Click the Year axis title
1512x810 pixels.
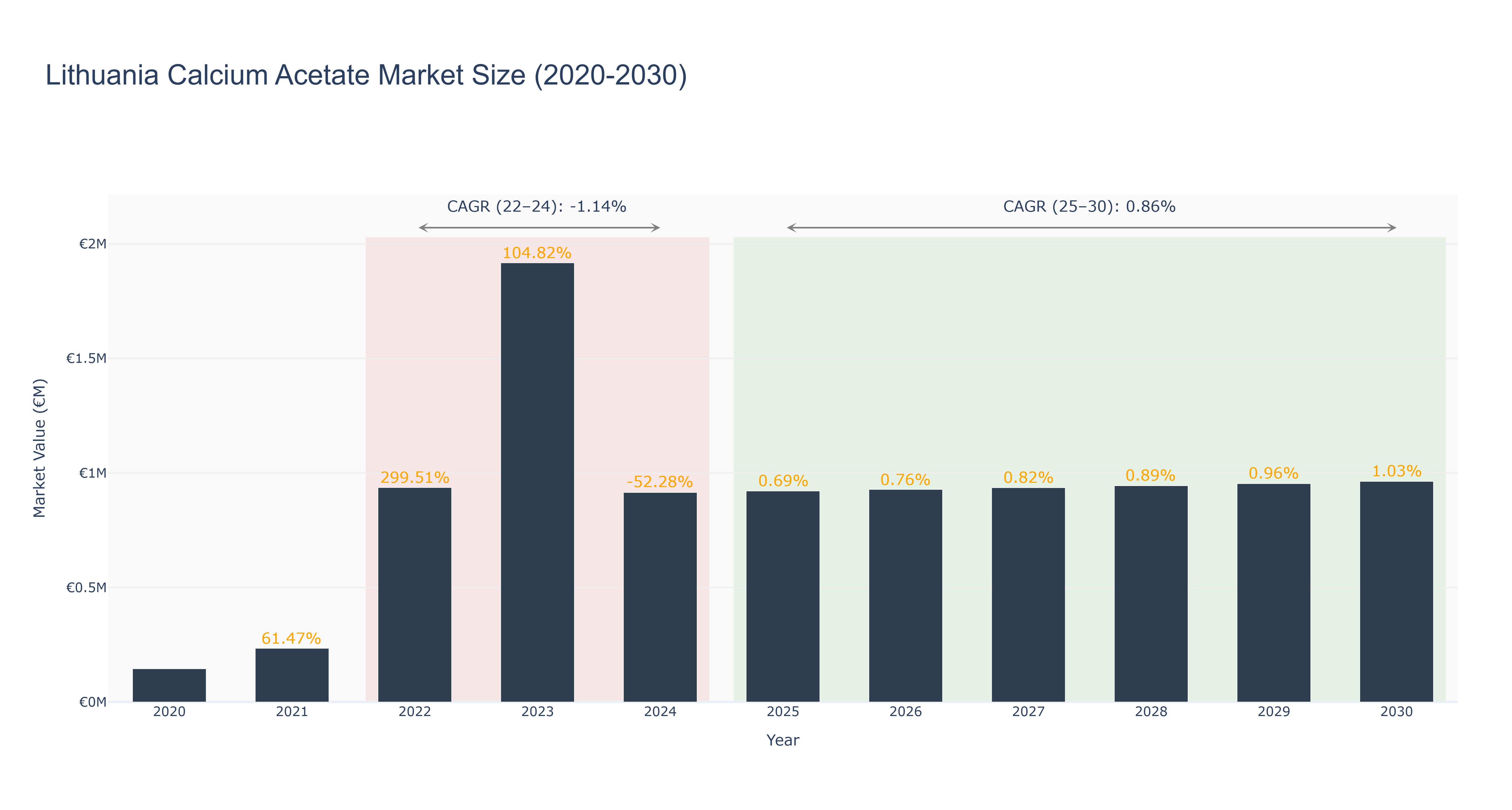[x=782, y=740]
